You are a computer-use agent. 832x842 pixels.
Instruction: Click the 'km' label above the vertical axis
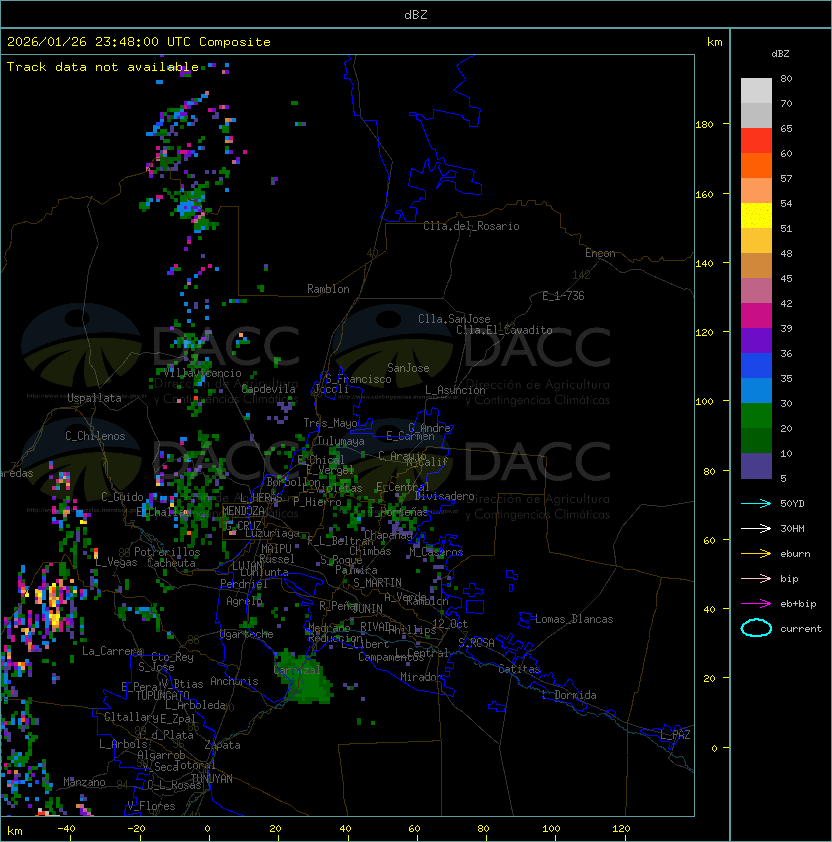pos(714,42)
